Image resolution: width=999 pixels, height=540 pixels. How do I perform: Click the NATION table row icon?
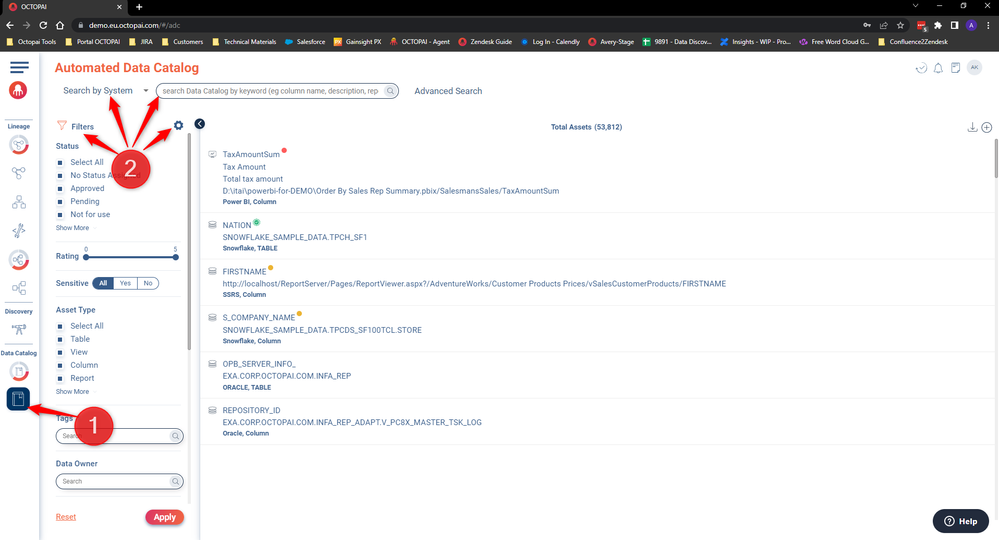pos(213,225)
